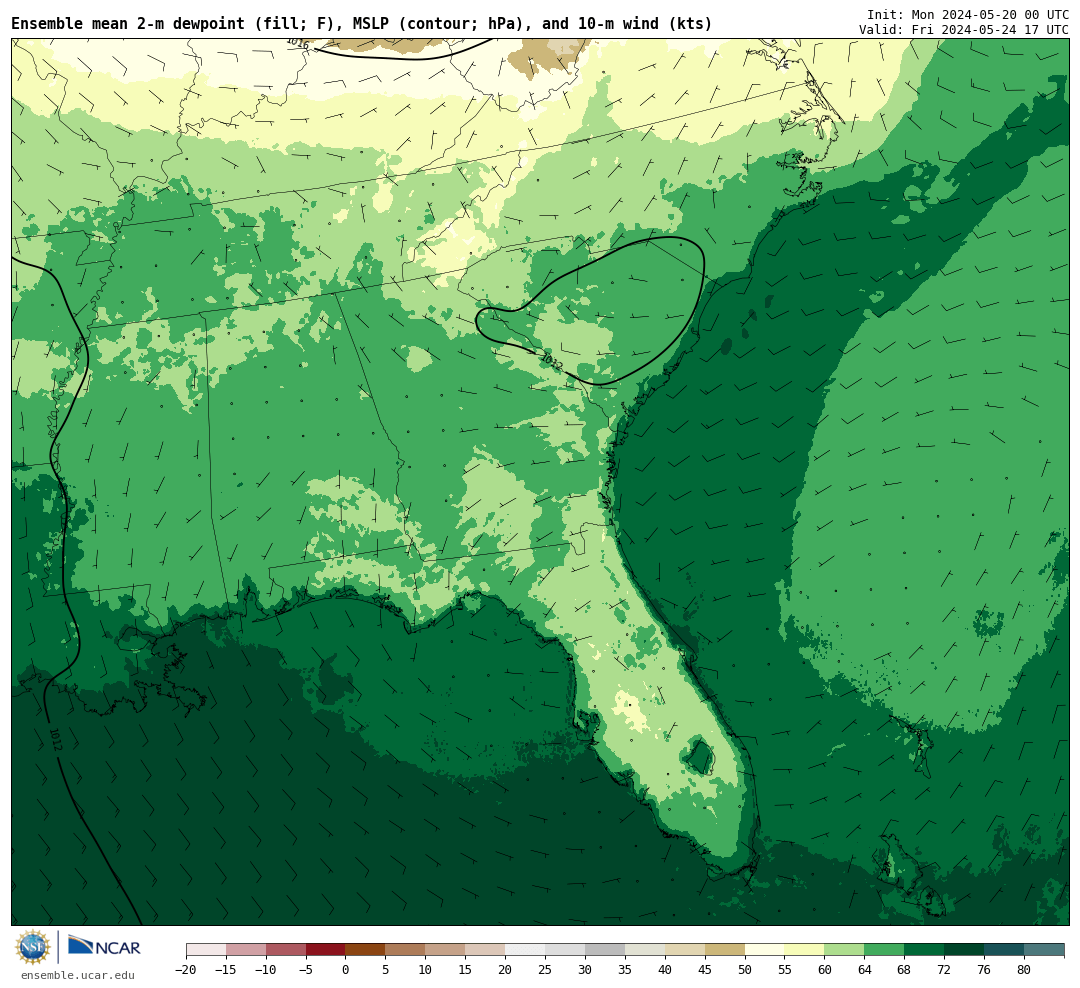Viewport: 1080px width, 988px height.
Task: Pick the last teal swatch right of 80
Action: [x=1044, y=950]
